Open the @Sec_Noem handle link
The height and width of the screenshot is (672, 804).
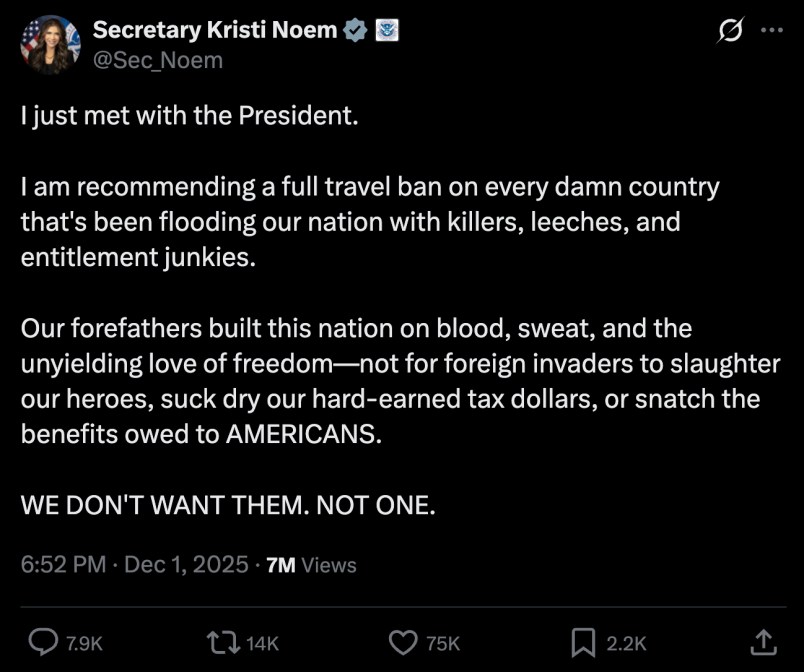click(158, 60)
